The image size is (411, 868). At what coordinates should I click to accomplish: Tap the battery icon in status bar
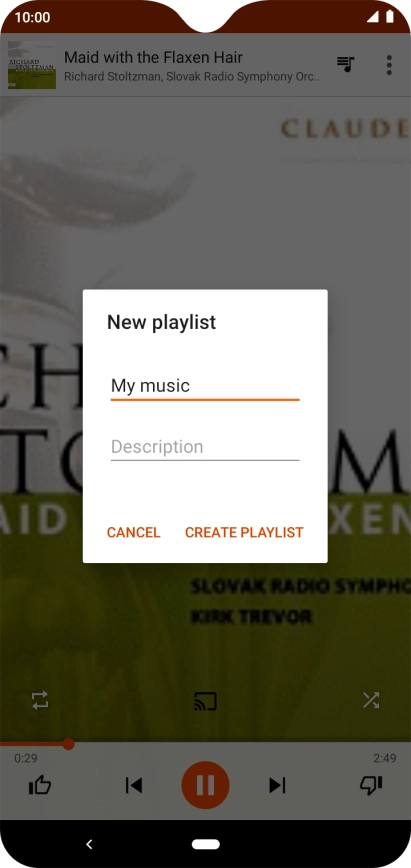(x=390, y=17)
